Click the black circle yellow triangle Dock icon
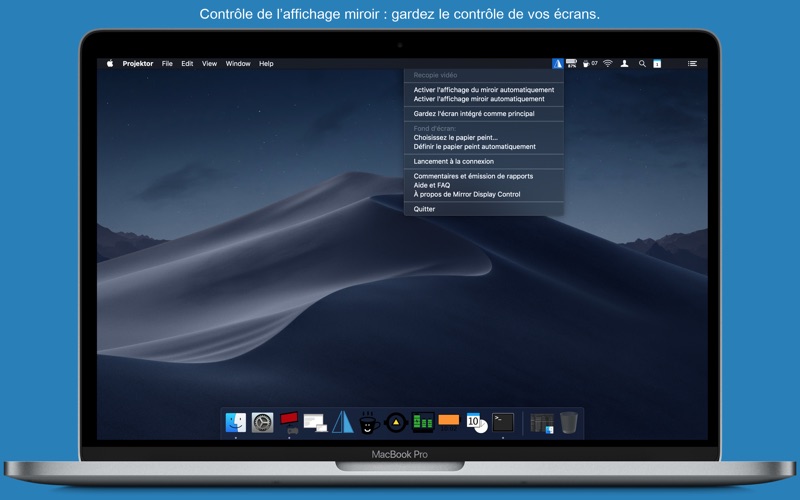This screenshot has height=500, width=800. pos(396,422)
